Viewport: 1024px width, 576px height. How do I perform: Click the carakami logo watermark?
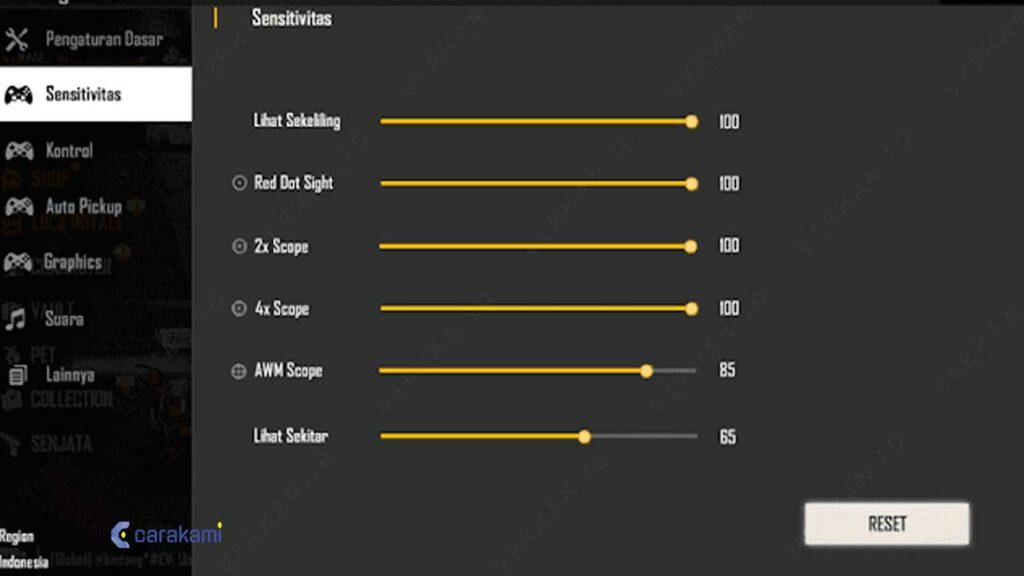(x=166, y=535)
